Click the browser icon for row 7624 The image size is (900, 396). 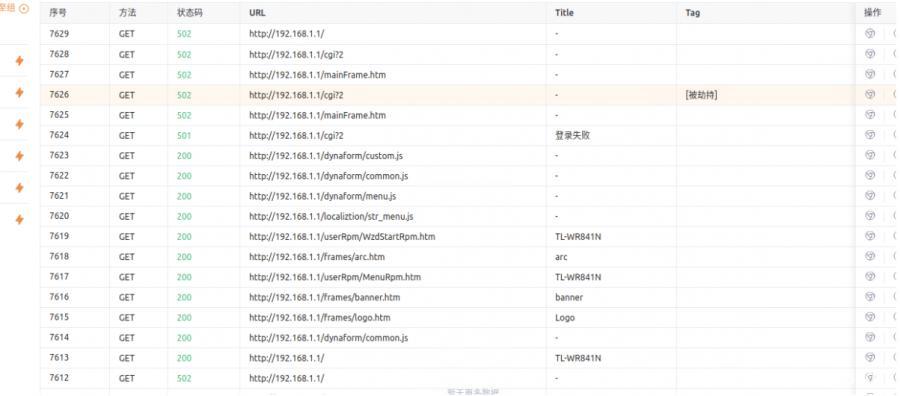(x=870, y=135)
